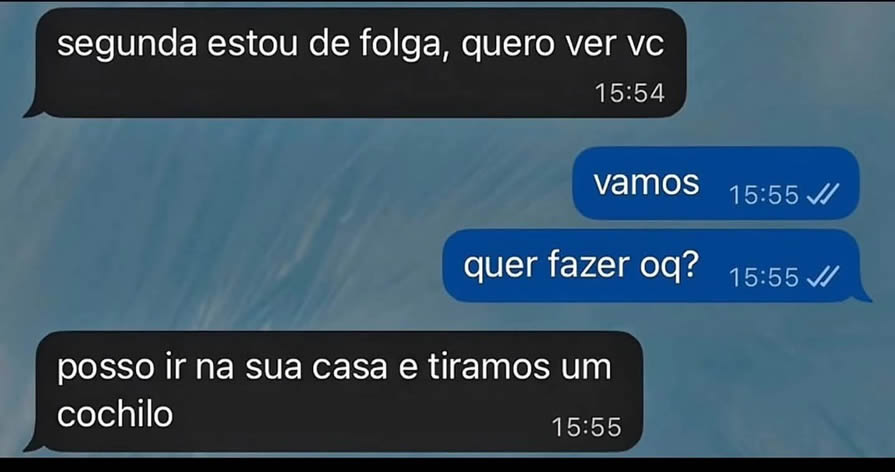Click the tail of the "cochilo" message bubble

[x=33, y=444]
